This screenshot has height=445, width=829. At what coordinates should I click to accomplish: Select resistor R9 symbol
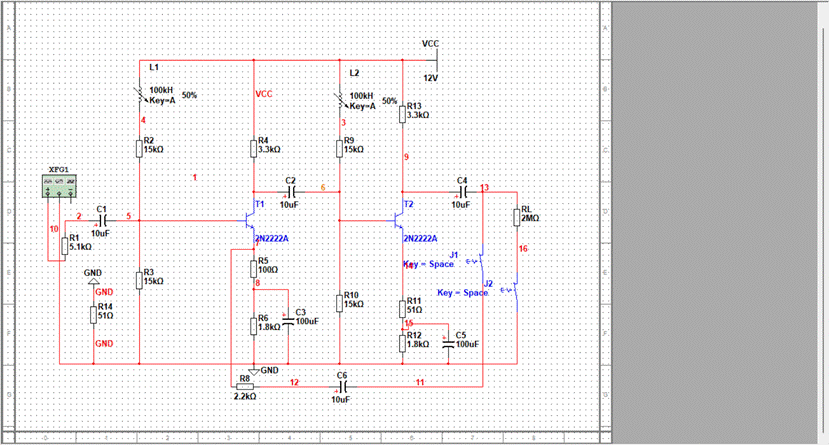(x=339, y=149)
